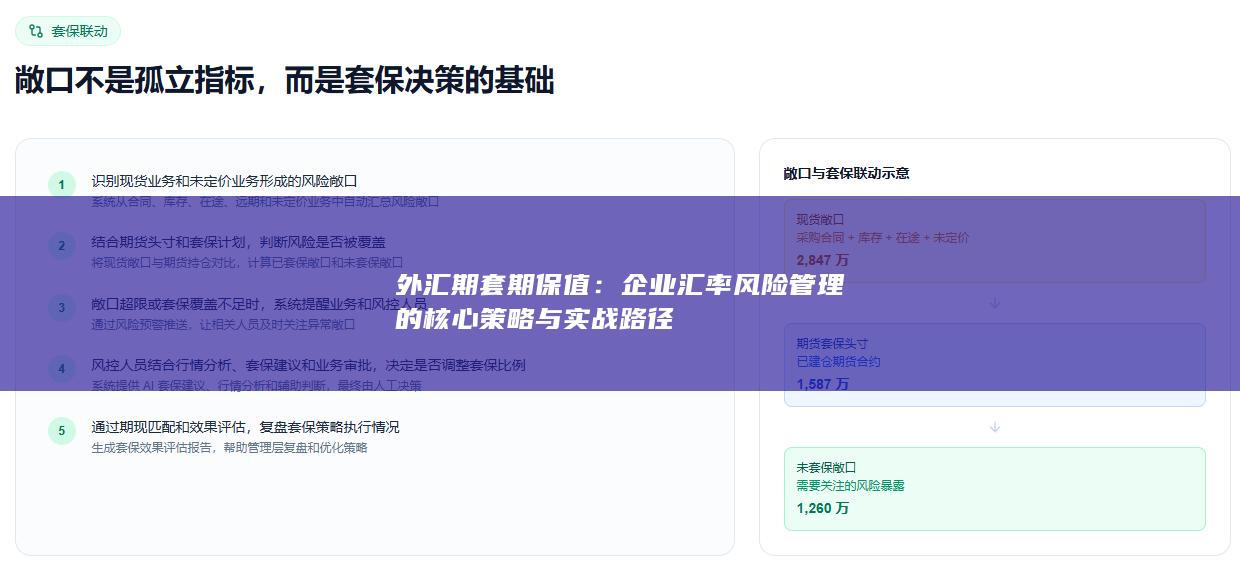Select the heading 敞口不是孤立指标，而是套保决策的基础
The image size is (1240, 587).
[284, 81]
